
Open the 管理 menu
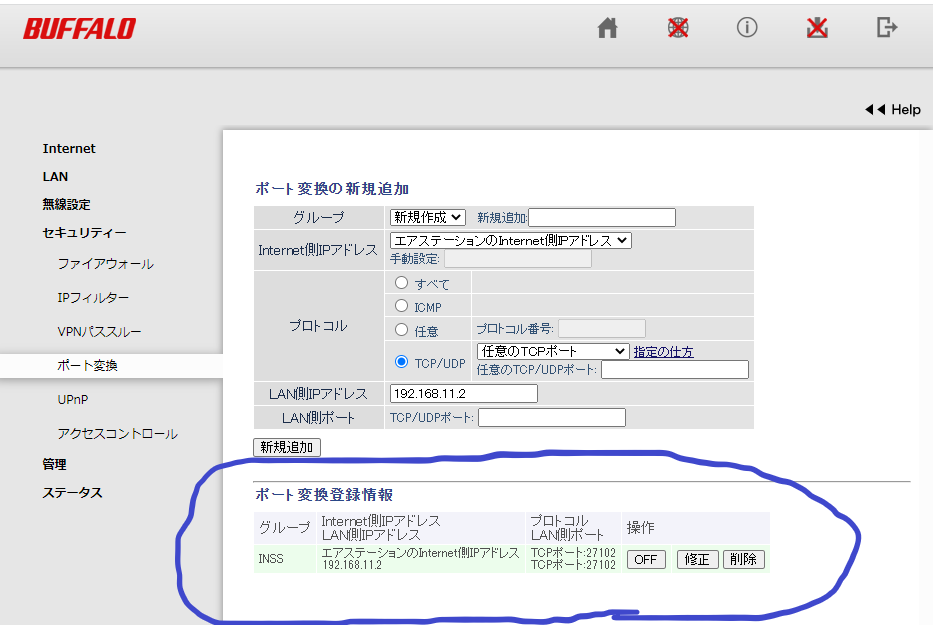tap(54, 464)
